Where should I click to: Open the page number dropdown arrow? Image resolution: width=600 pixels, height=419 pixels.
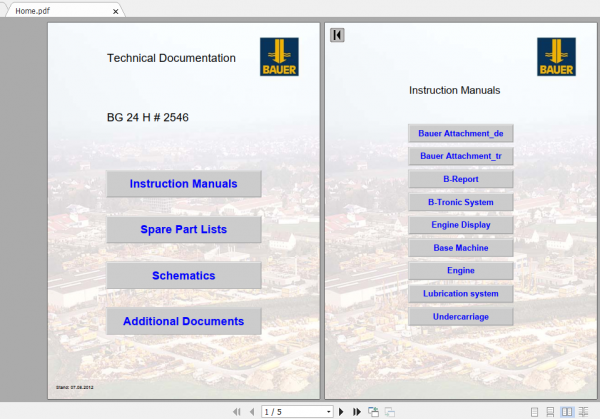coord(329,412)
